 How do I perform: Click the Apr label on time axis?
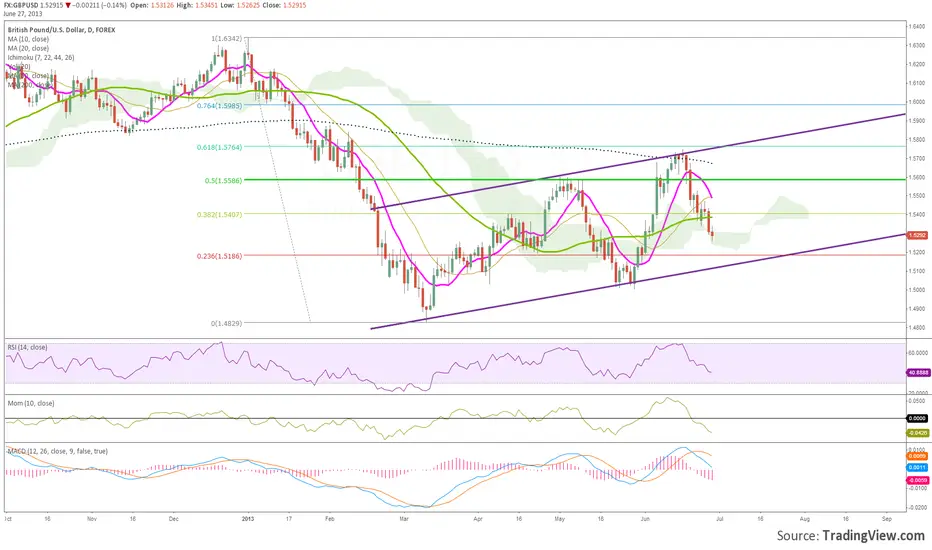[x=478, y=518]
